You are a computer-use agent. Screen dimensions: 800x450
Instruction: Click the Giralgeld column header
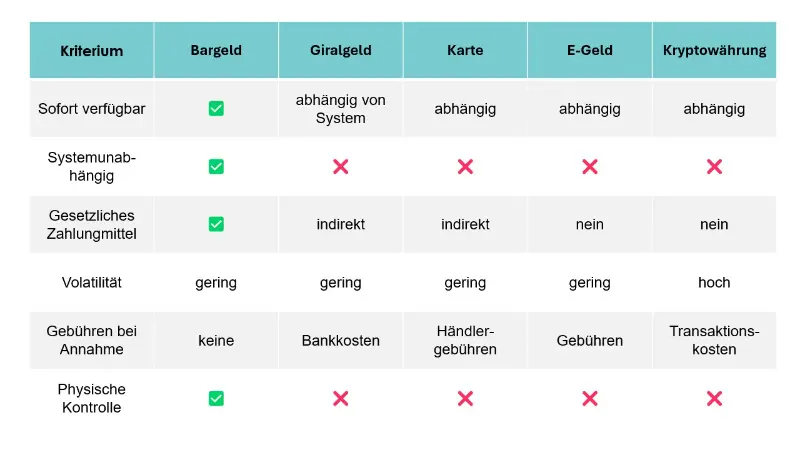[x=340, y=50]
